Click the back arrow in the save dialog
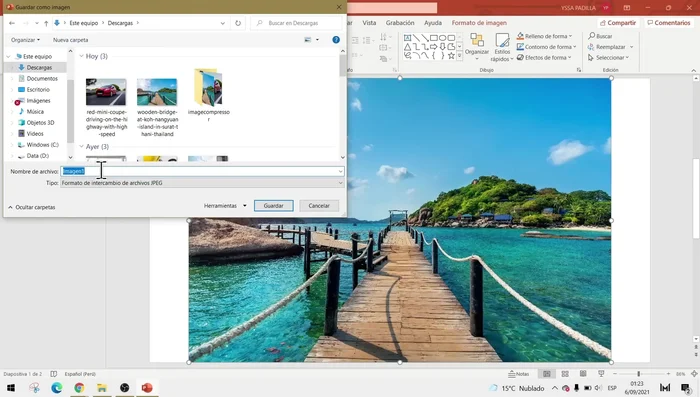 click(12, 23)
